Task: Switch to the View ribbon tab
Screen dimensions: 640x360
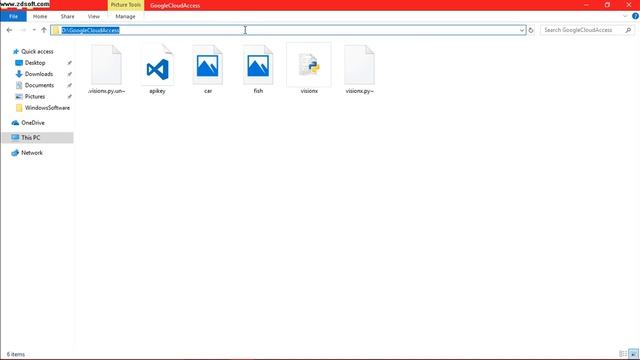Action: pyautogui.click(x=93, y=16)
